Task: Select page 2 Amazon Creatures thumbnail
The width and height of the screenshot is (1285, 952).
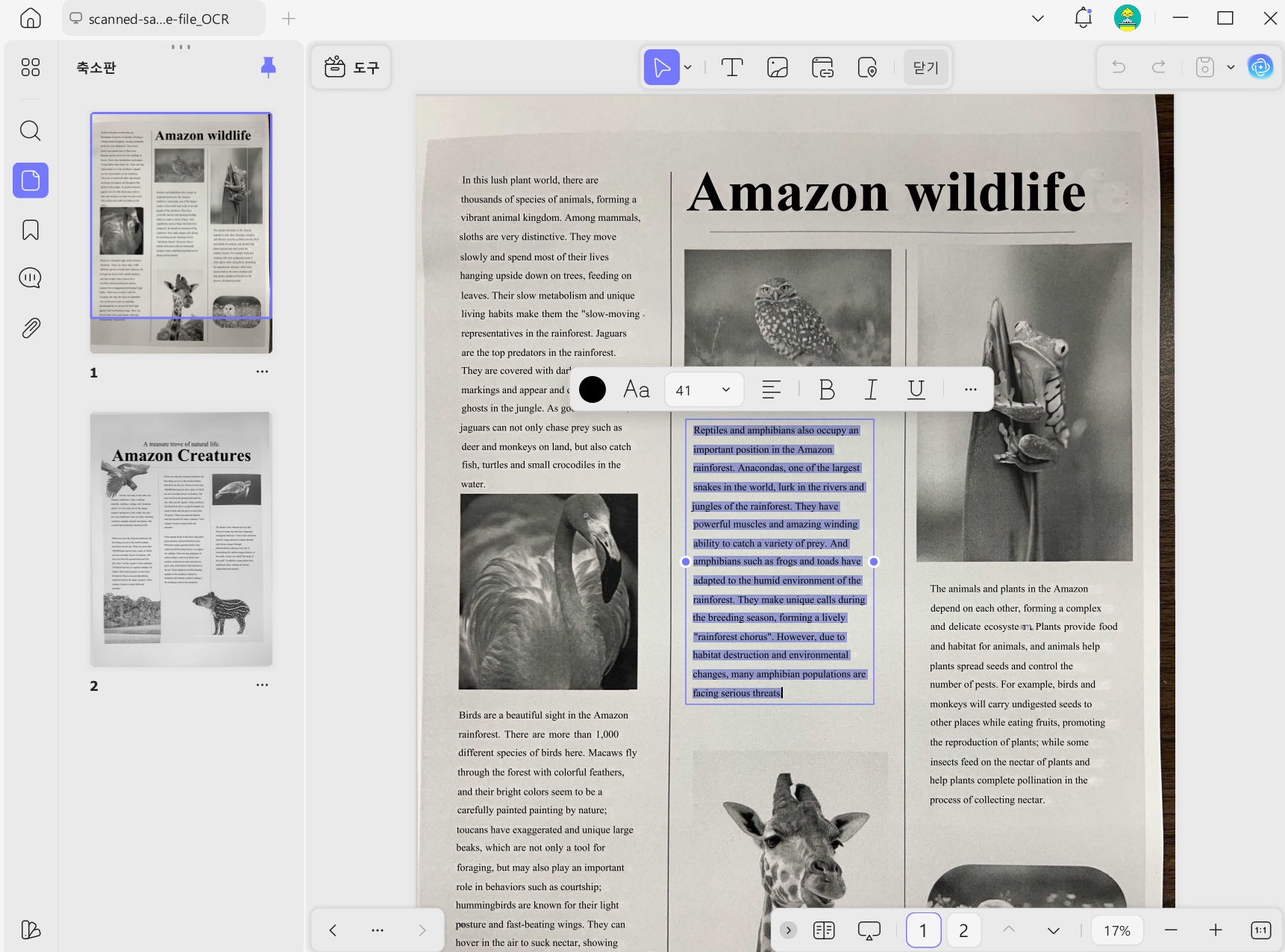Action: click(181, 539)
